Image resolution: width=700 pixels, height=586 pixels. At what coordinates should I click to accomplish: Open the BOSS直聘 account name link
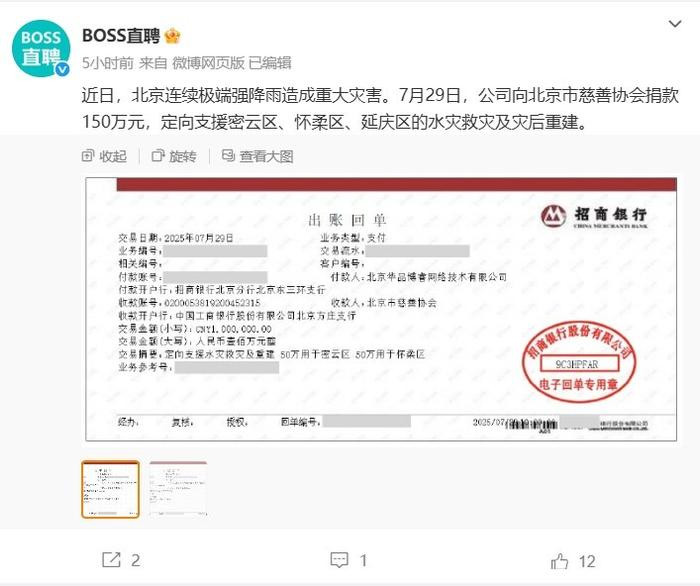pyautogui.click(x=121, y=36)
